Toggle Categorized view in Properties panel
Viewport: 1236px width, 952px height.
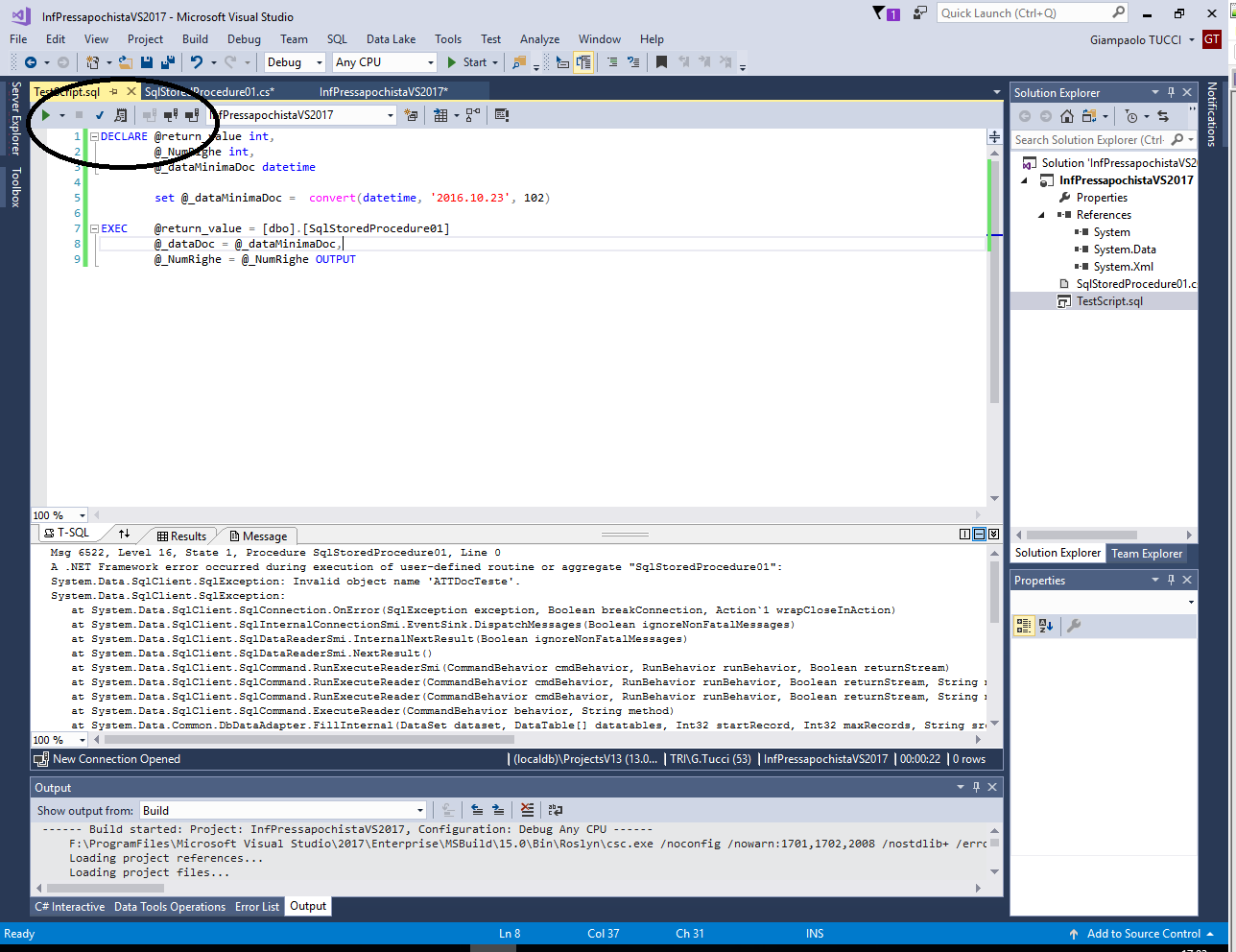click(x=1024, y=626)
